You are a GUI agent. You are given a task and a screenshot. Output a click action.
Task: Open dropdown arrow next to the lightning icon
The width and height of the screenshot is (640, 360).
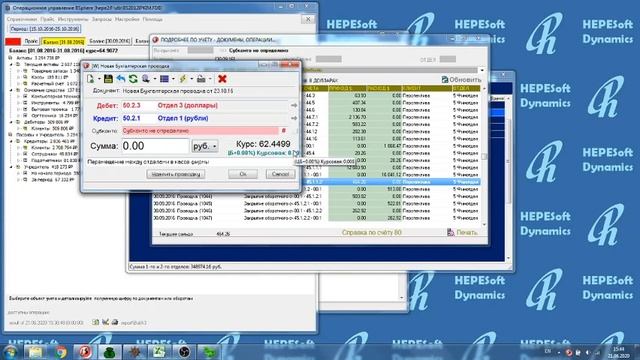coord(191,79)
